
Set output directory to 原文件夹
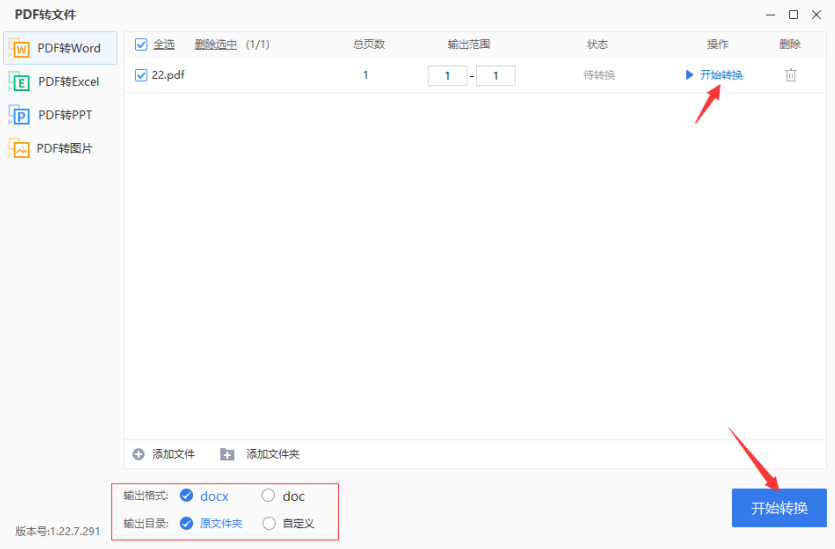[186, 523]
